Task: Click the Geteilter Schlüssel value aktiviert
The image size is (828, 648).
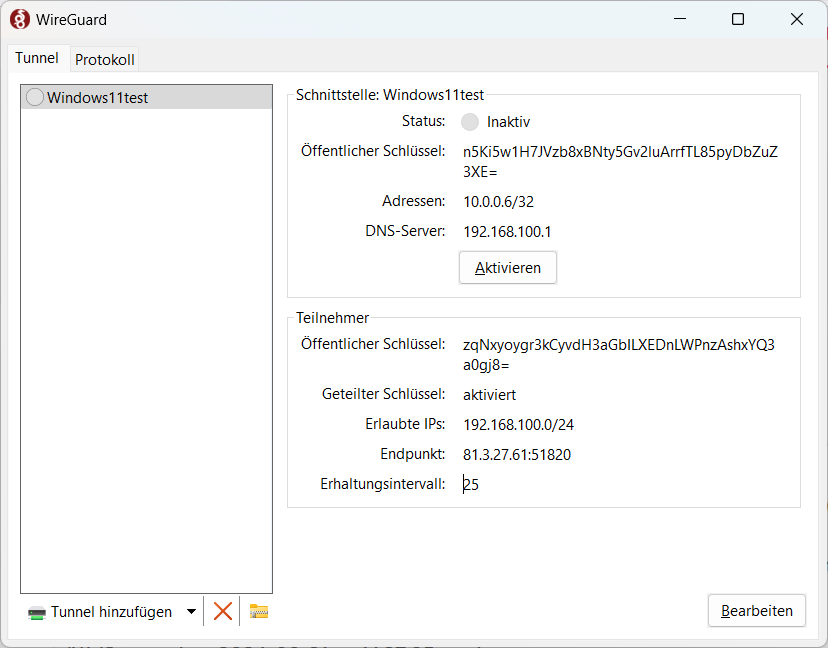Action: click(489, 395)
